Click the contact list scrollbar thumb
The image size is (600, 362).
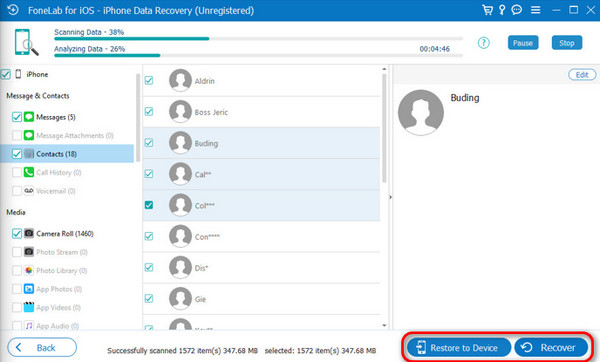click(x=384, y=128)
